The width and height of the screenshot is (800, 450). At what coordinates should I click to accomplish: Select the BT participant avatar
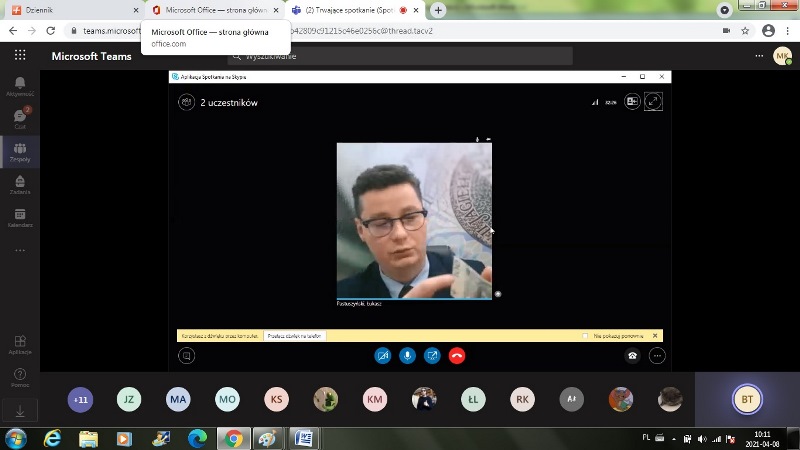(x=747, y=400)
